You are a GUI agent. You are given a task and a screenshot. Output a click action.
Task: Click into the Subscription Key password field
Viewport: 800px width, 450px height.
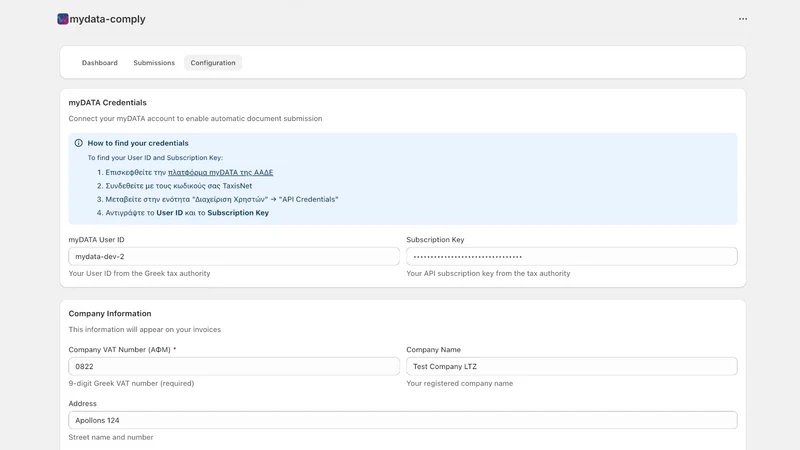pyautogui.click(x=571, y=257)
